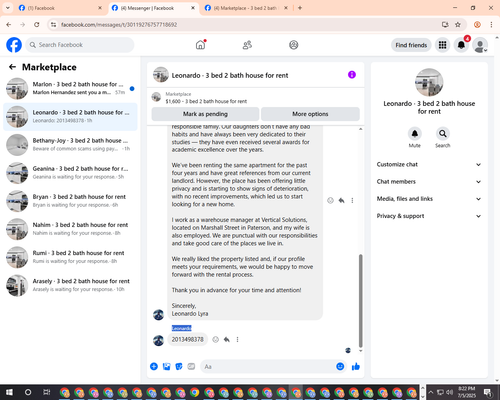Click Mark as pending button
500x400 pixels.
coord(205,114)
